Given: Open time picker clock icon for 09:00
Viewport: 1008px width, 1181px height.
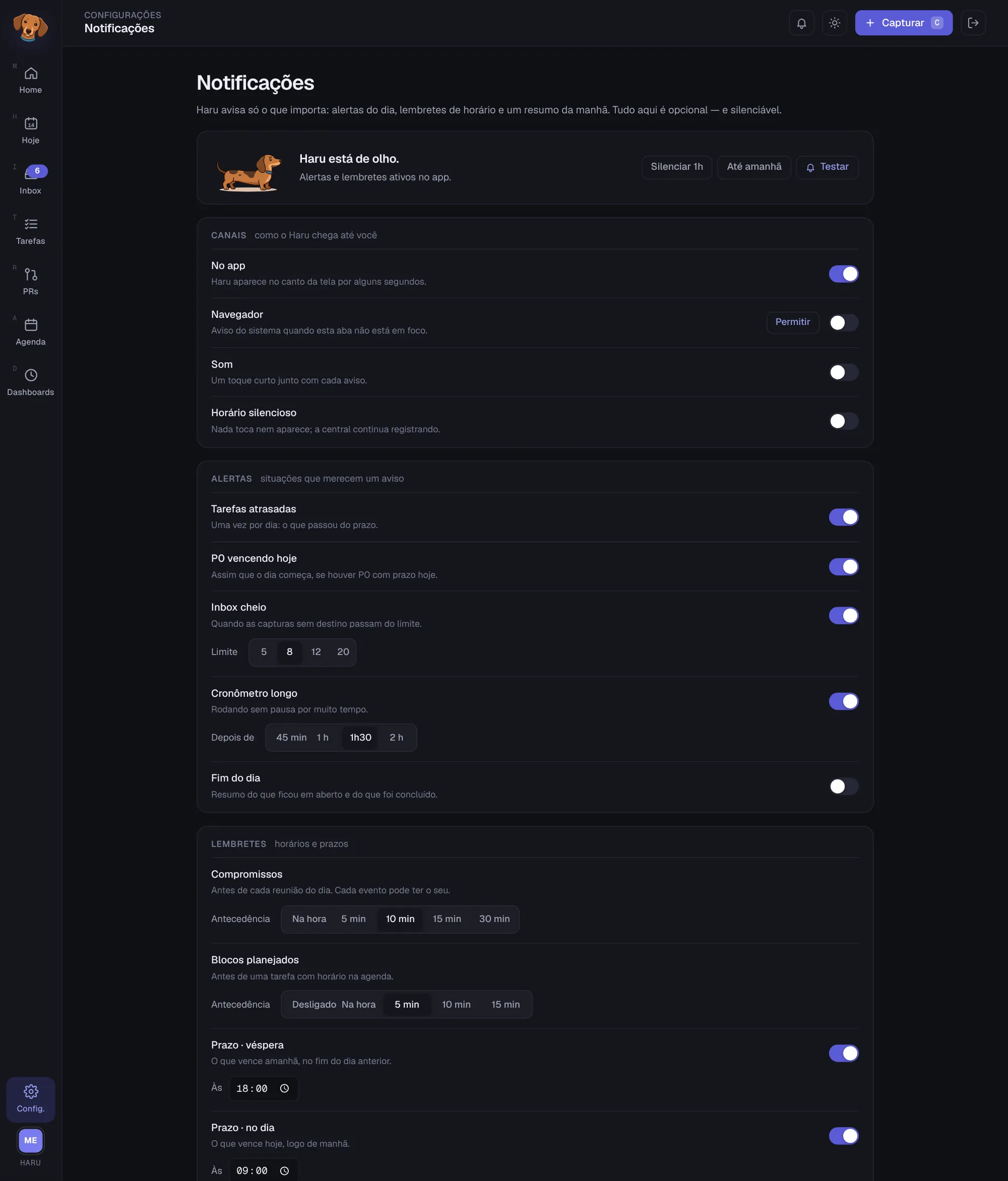Looking at the screenshot, I should tap(284, 1170).
